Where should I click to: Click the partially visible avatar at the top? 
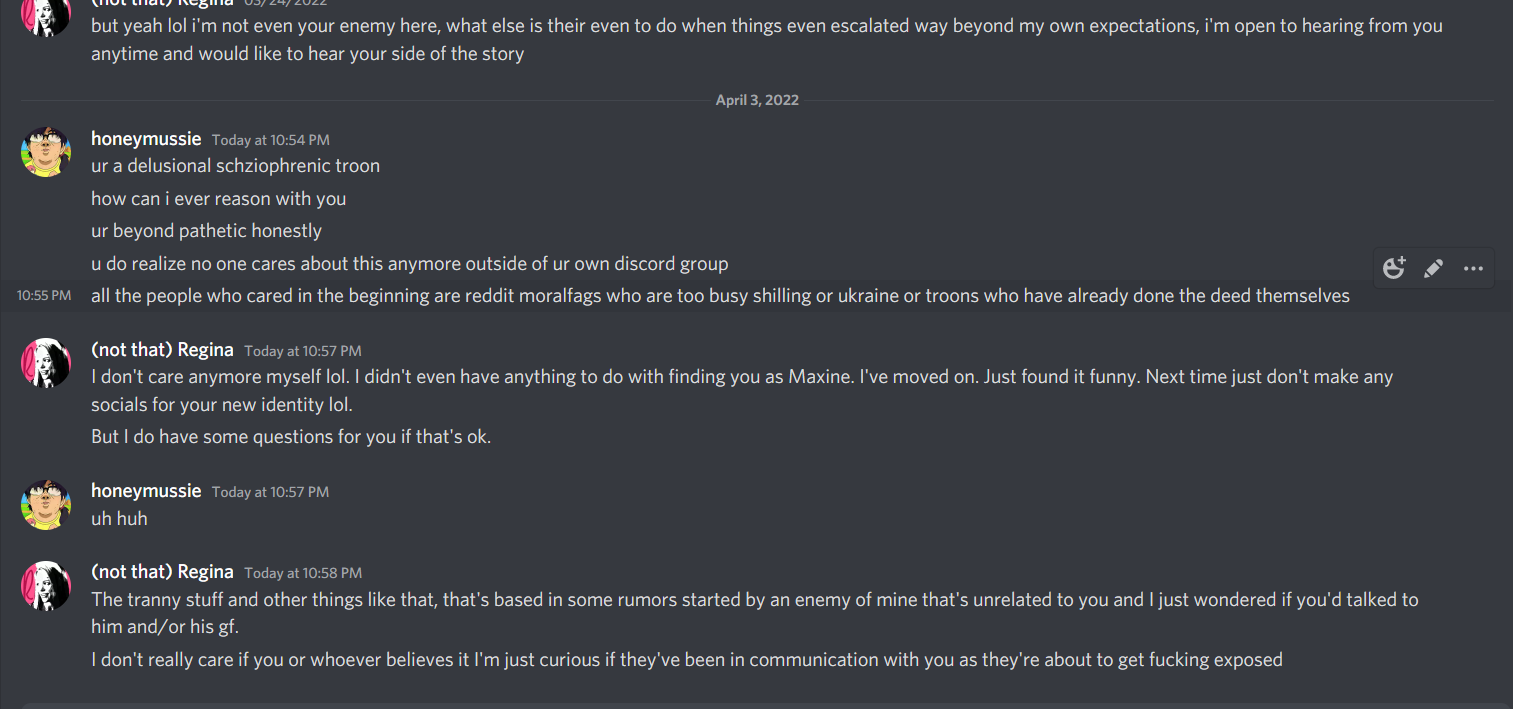(x=46, y=15)
